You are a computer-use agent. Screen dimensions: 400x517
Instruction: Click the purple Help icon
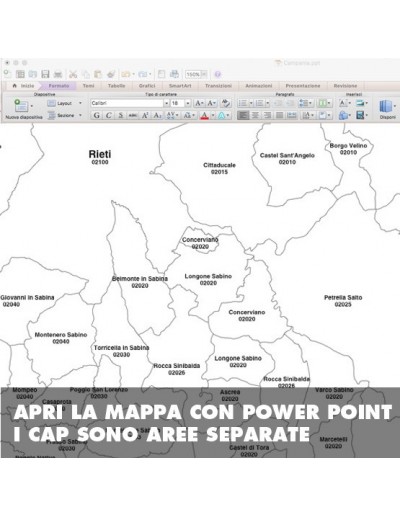tap(218, 74)
